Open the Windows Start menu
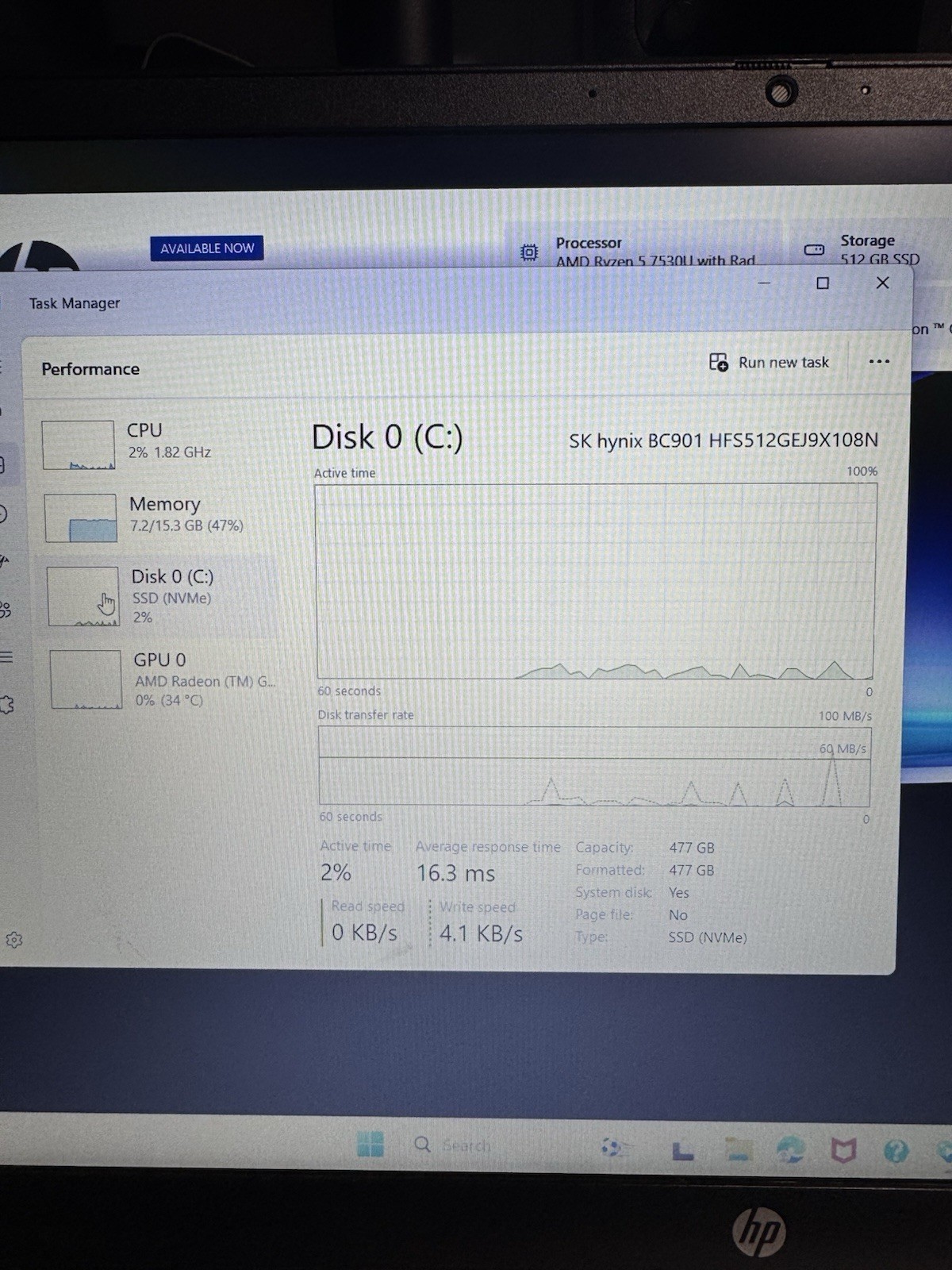 tap(370, 1144)
